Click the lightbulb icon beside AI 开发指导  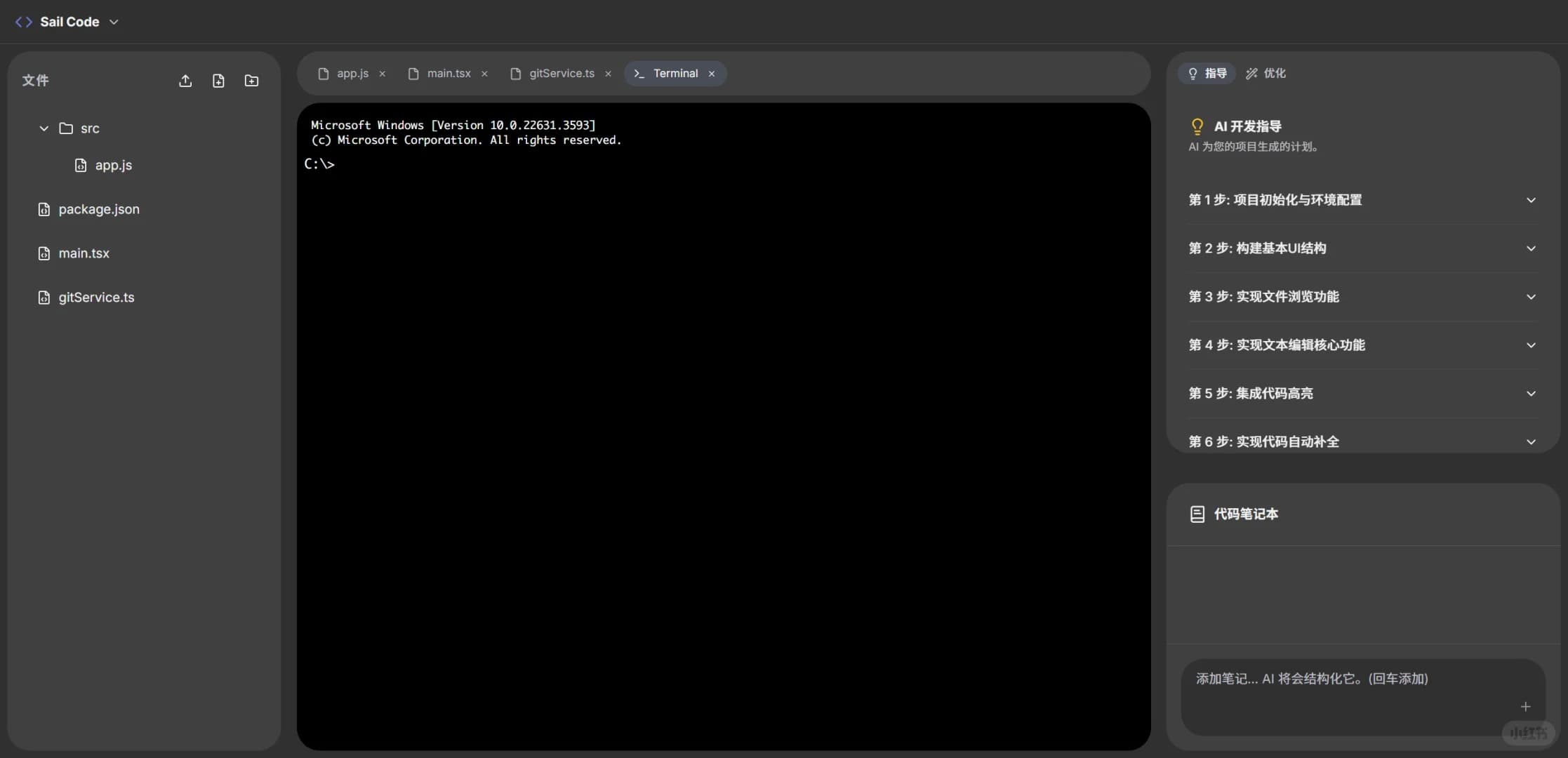tap(1197, 126)
